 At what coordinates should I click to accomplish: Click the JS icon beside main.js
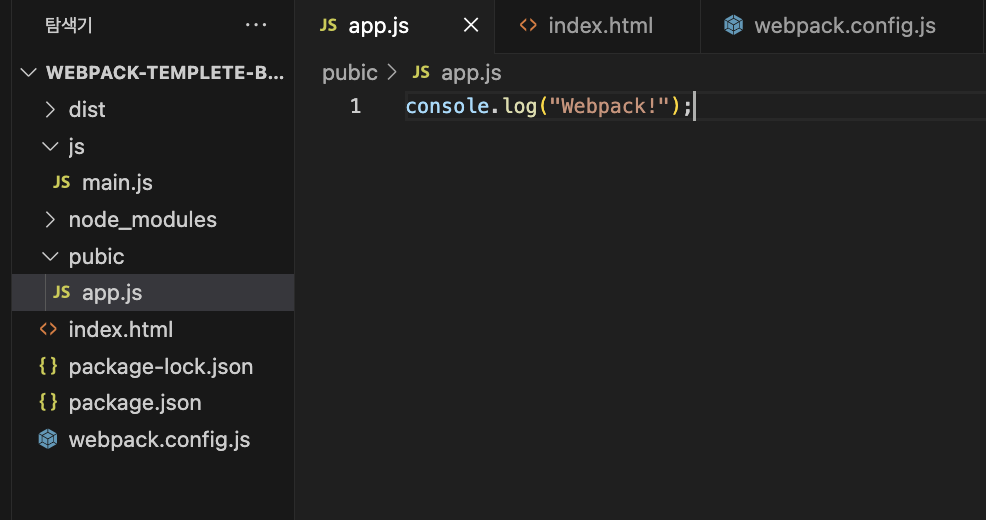tap(62, 182)
